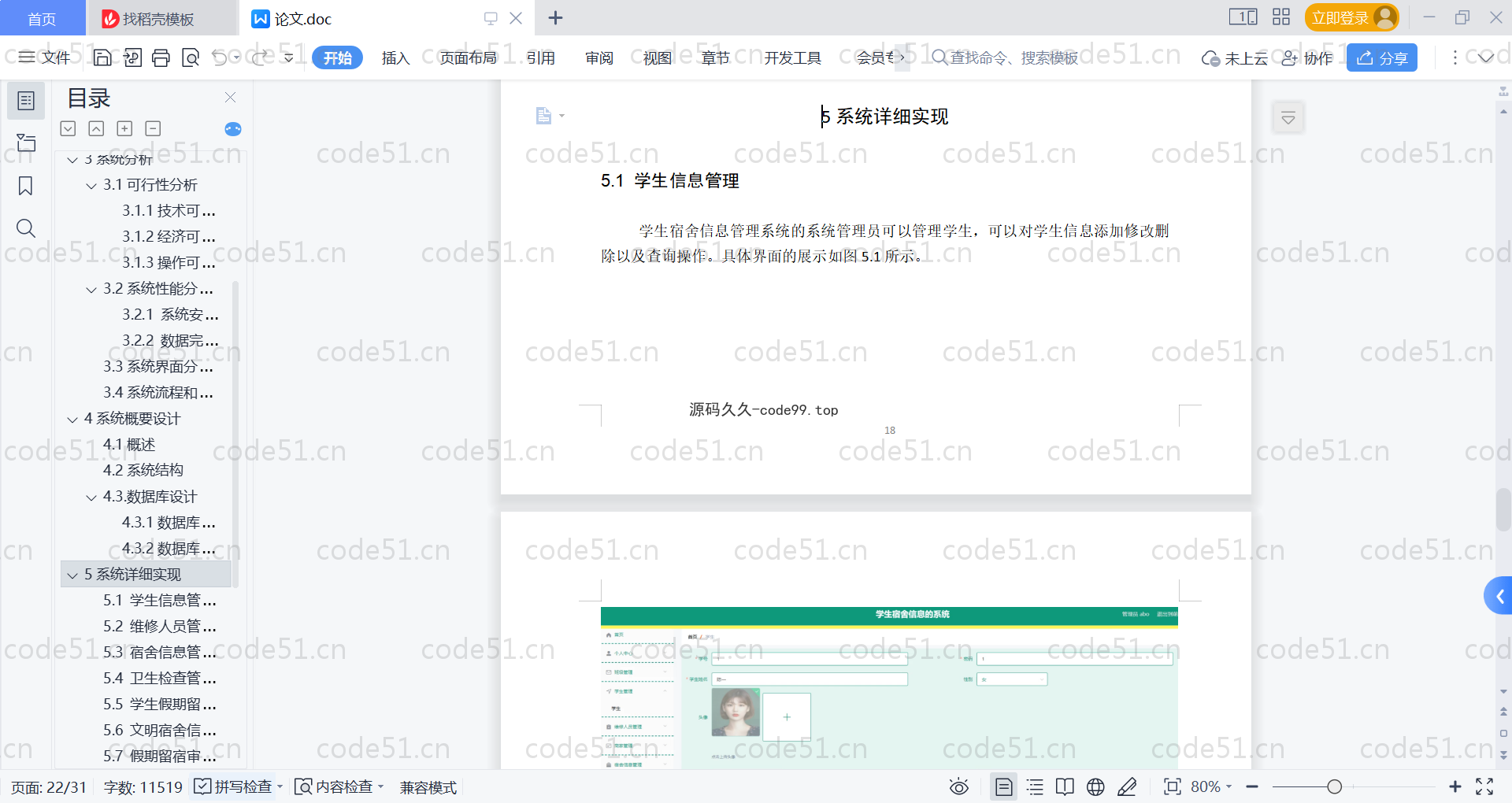Click the Print icon in toolbar
1512x803 pixels.
coord(161,57)
